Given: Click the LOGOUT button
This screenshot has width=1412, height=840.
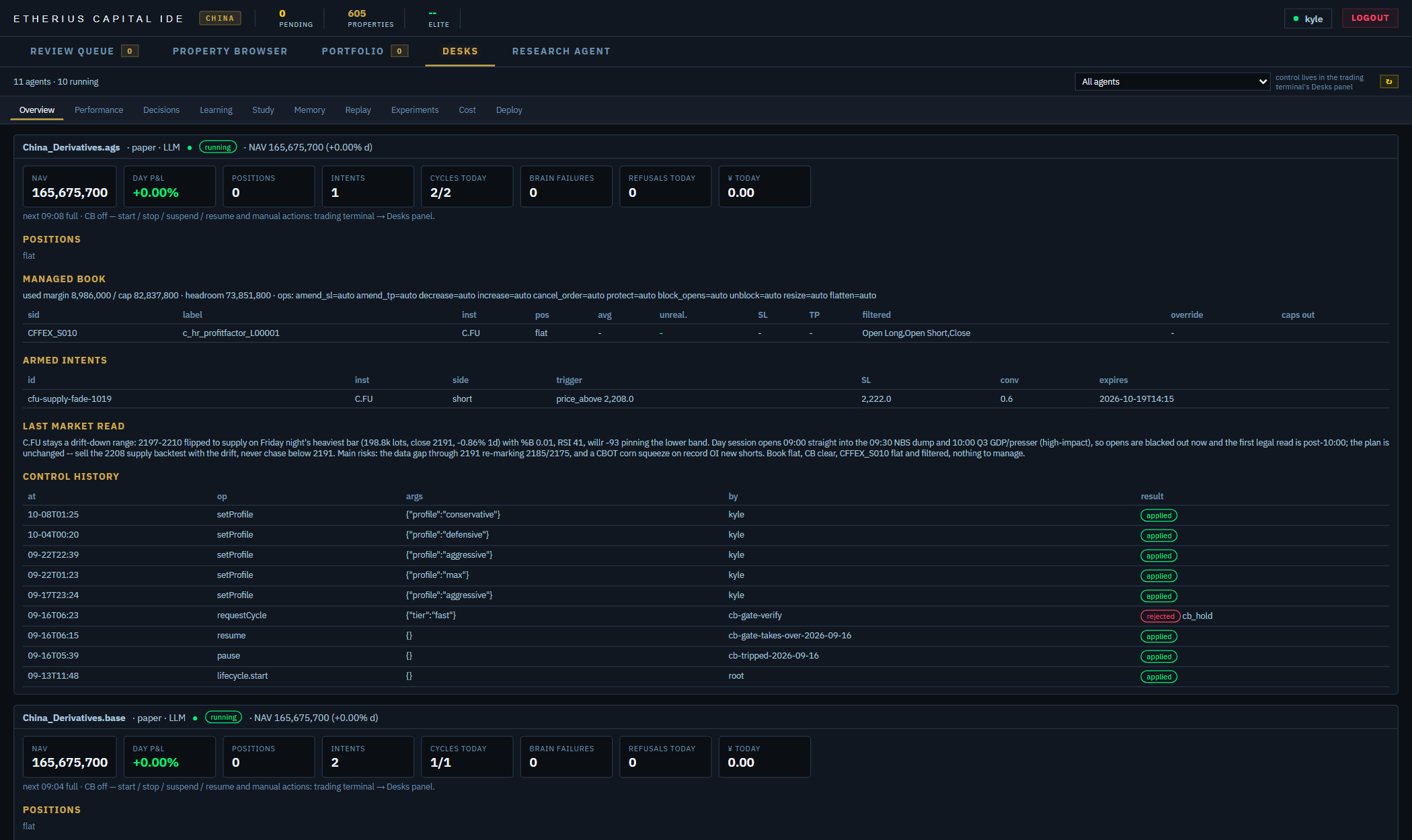Looking at the screenshot, I should coord(1370,18).
